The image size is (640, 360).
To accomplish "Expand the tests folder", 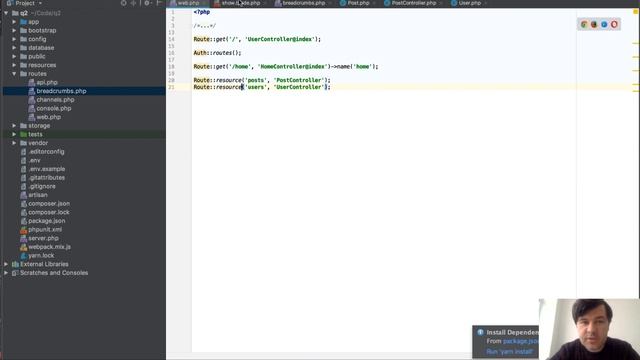I will (14, 134).
